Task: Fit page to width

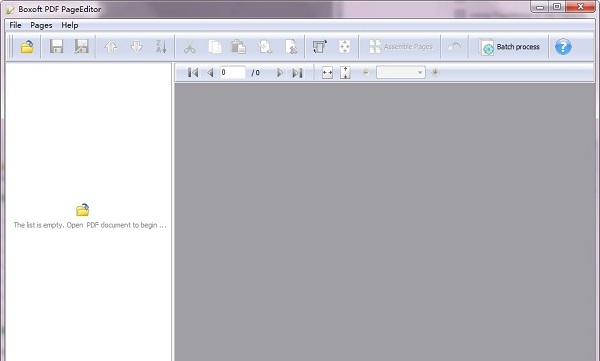Action: [327, 72]
